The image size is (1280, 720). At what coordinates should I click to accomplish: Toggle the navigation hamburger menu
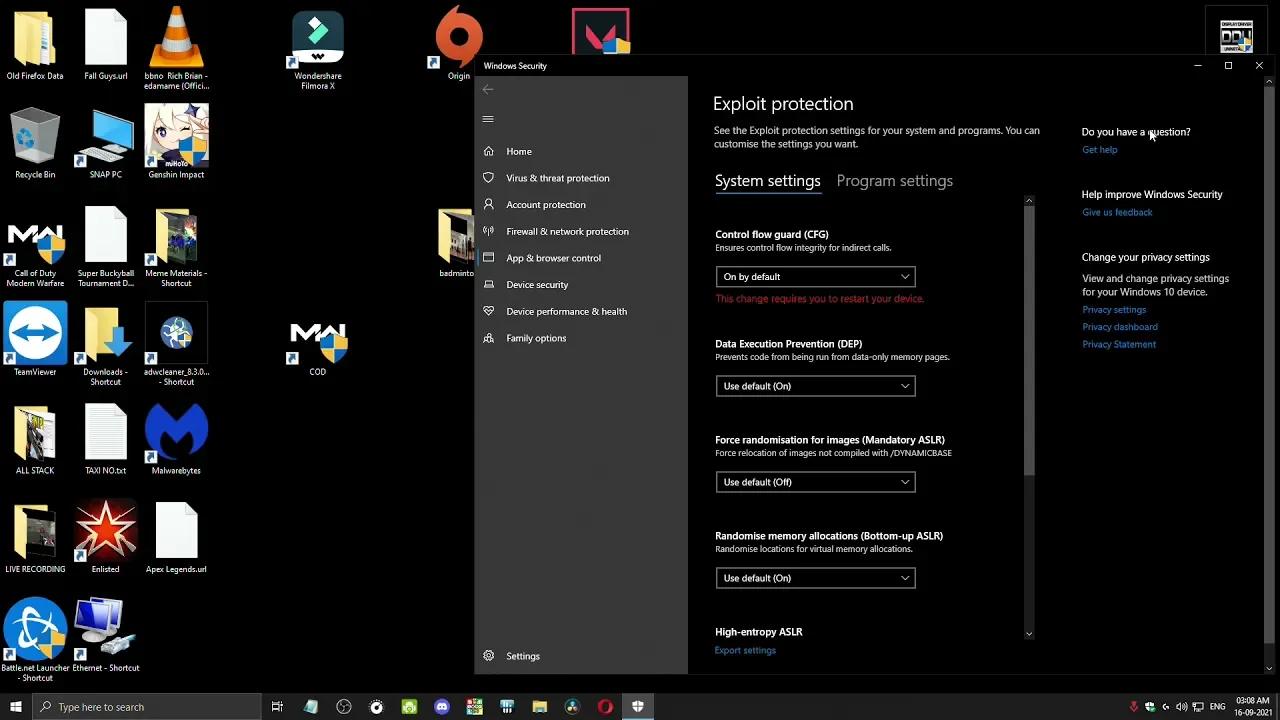(x=488, y=118)
